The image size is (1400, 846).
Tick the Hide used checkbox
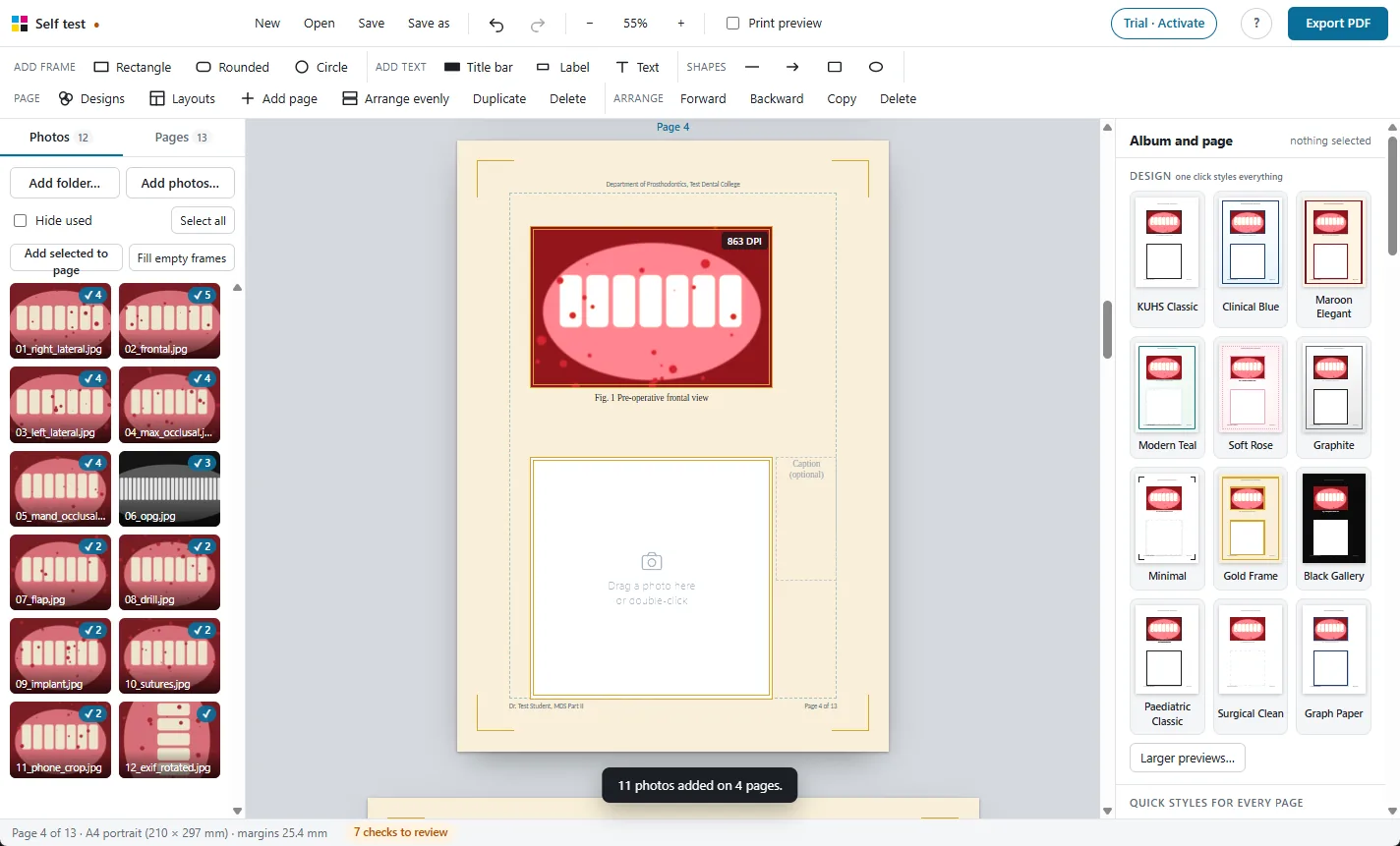[21, 220]
